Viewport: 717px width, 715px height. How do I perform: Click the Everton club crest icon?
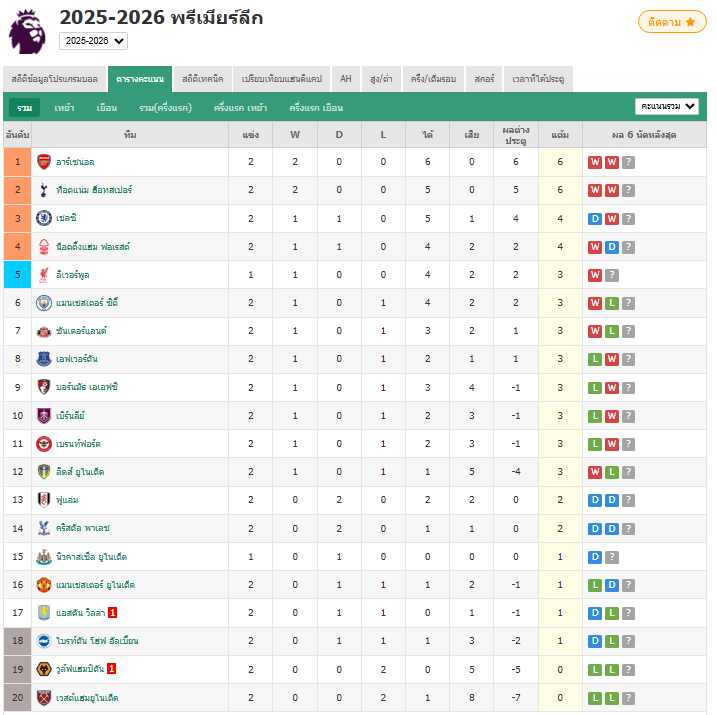click(44, 359)
